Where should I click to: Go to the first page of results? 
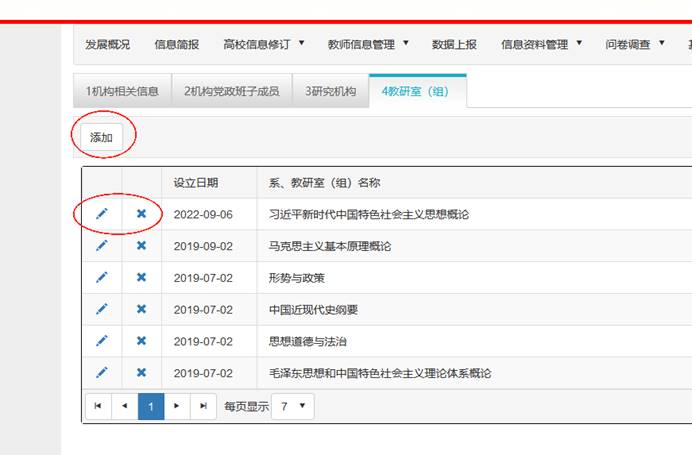pyautogui.click(x=98, y=406)
